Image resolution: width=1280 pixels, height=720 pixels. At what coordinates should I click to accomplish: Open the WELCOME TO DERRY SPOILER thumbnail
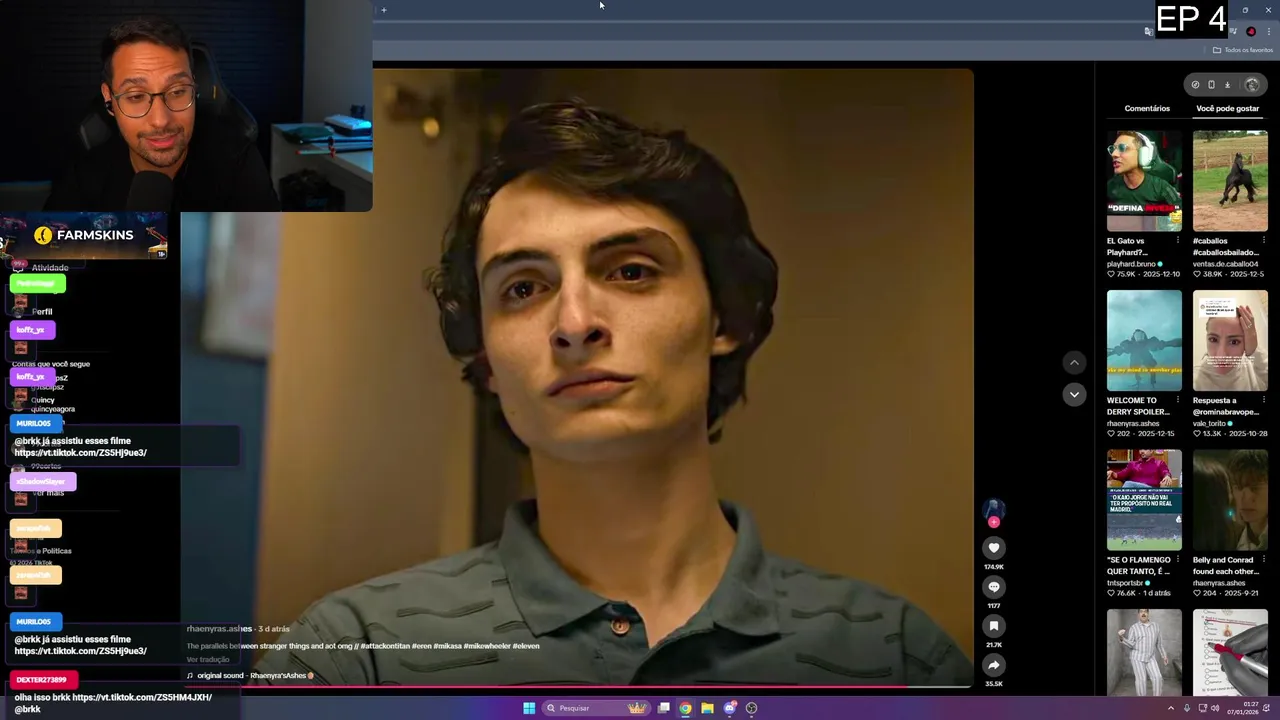[1144, 340]
